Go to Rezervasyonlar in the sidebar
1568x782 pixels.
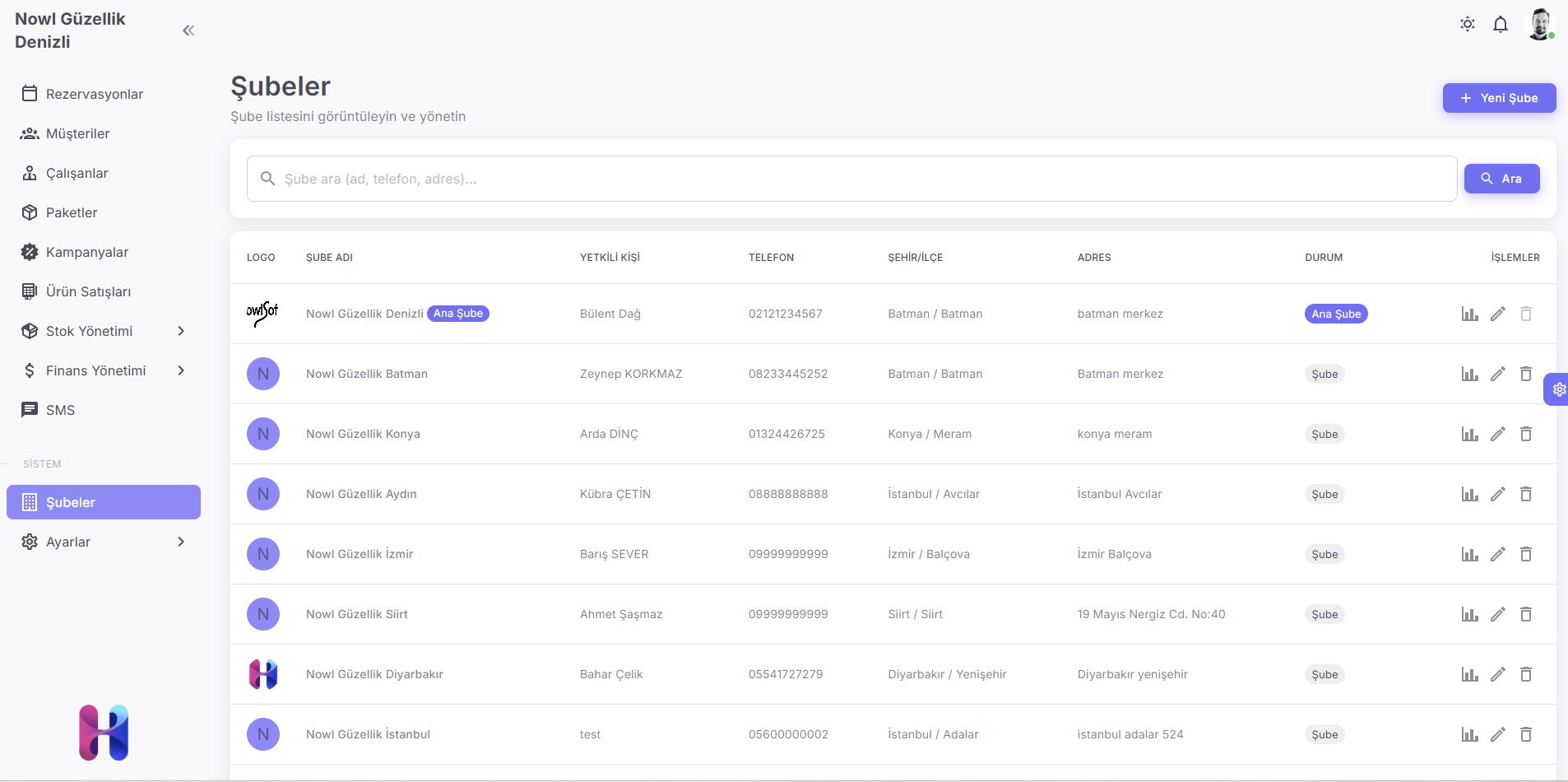pyautogui.click(x=94, y=94)
